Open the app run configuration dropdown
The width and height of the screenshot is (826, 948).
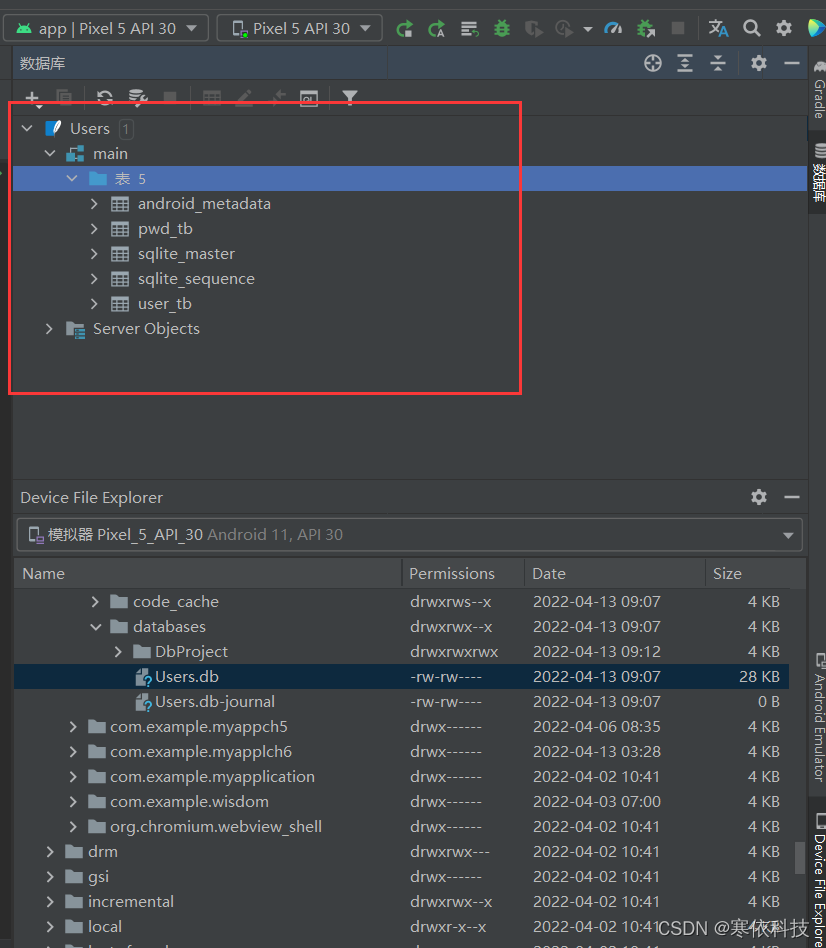click(x=106, y=28)
